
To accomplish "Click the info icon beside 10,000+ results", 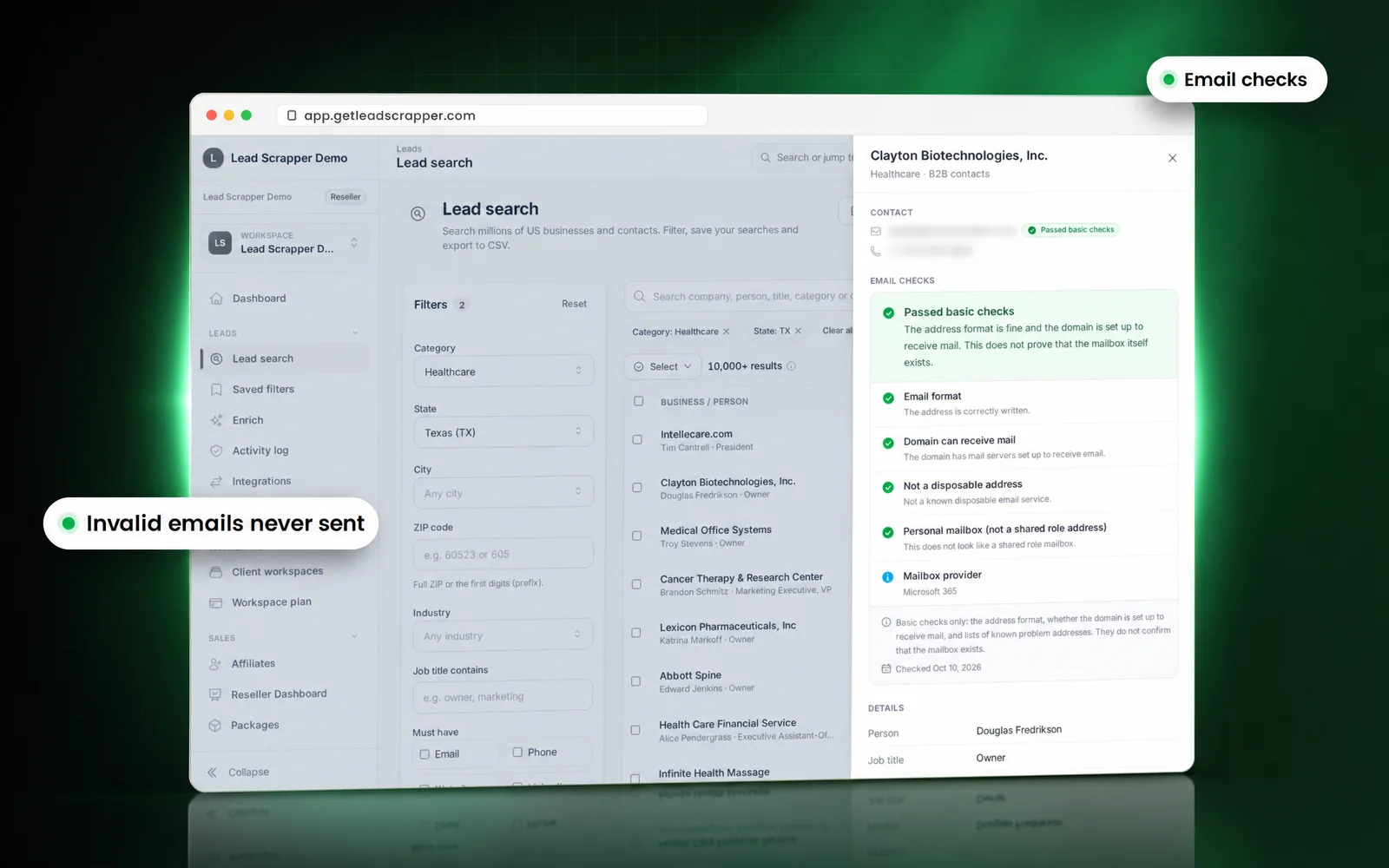I will (x=791, y=366).
